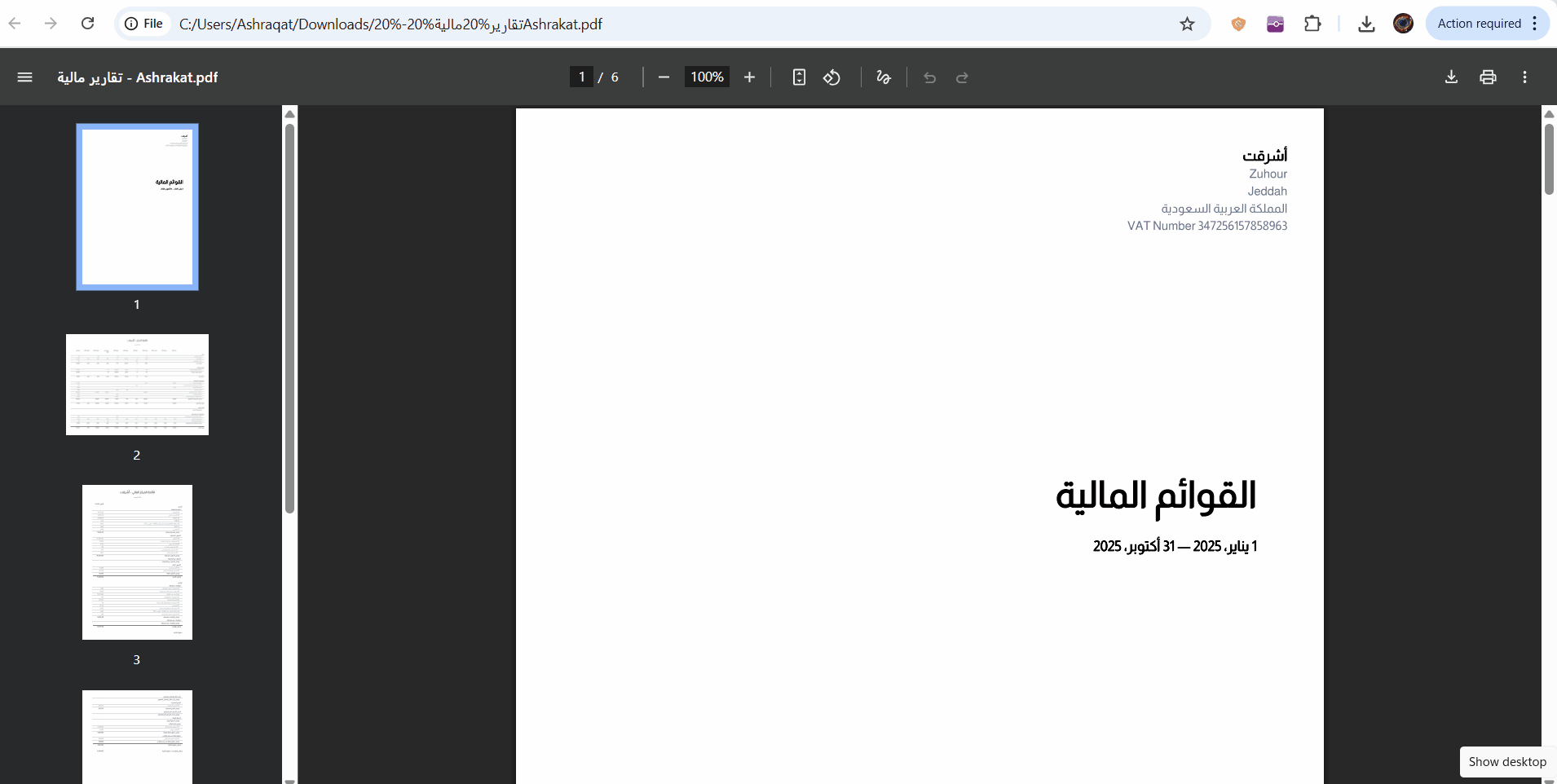Image resolution: width=1557 pixels, height=784 pixels.
Task: Toggle the PDF sidebar menu icon
Action: (x=24, y=77)
